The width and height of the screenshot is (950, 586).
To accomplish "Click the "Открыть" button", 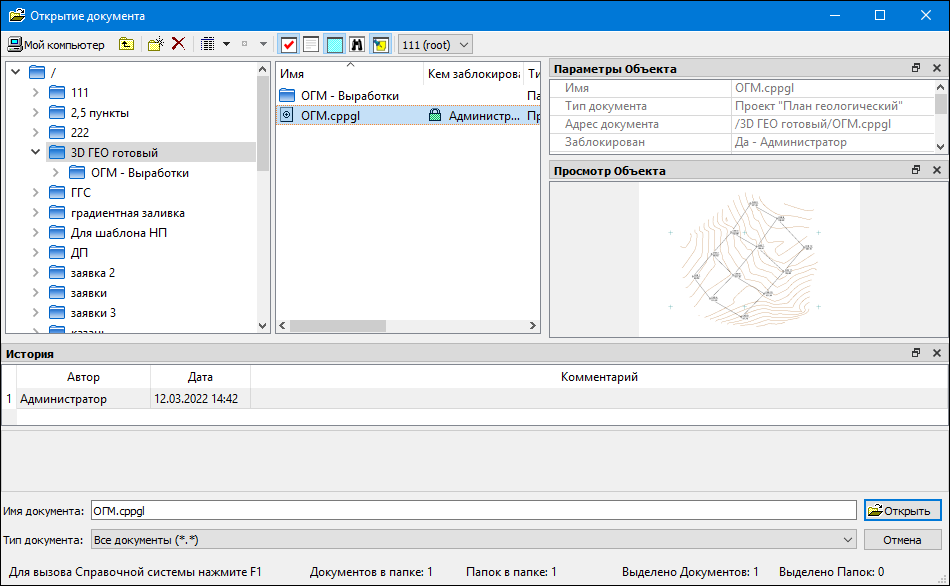I will pyautogui.click(x=903, y=511).
